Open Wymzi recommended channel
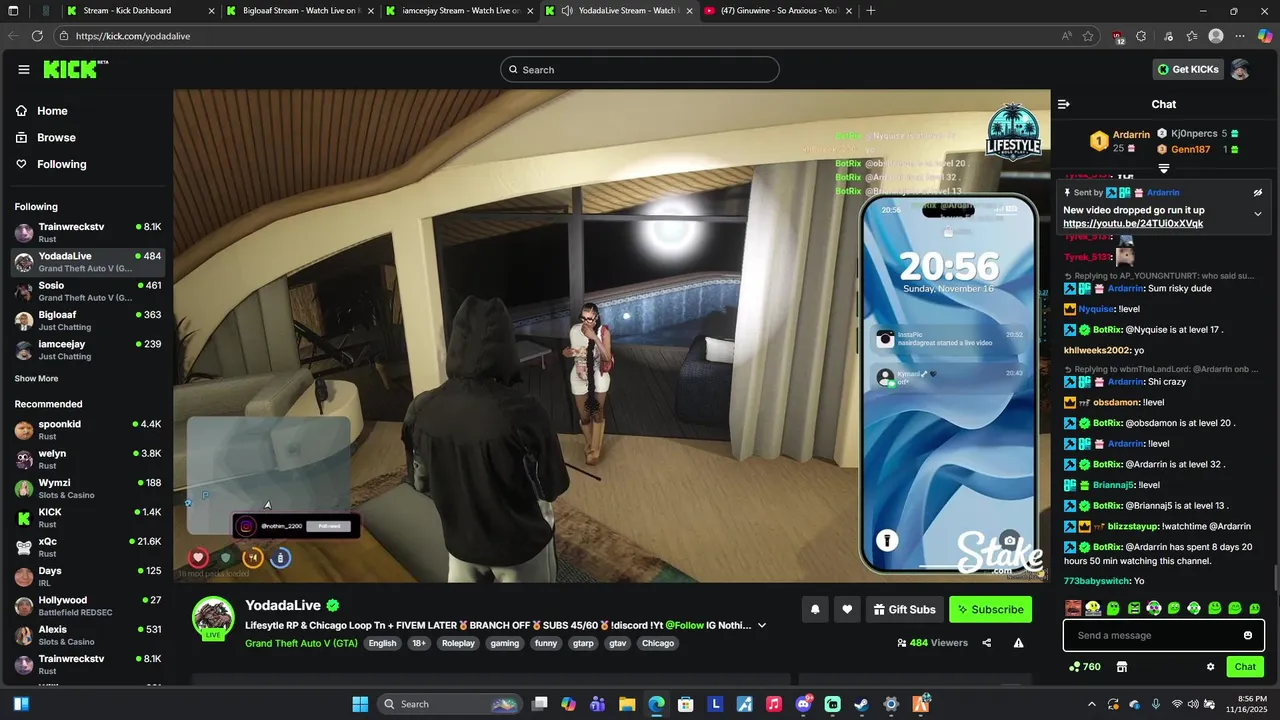This screenshot has width=1280, height=720. pos(88,488)
